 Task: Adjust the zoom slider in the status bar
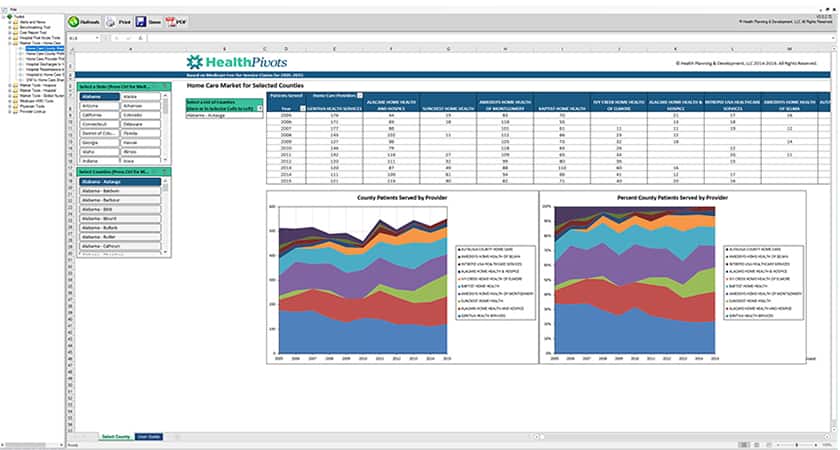tap(797, 445)
